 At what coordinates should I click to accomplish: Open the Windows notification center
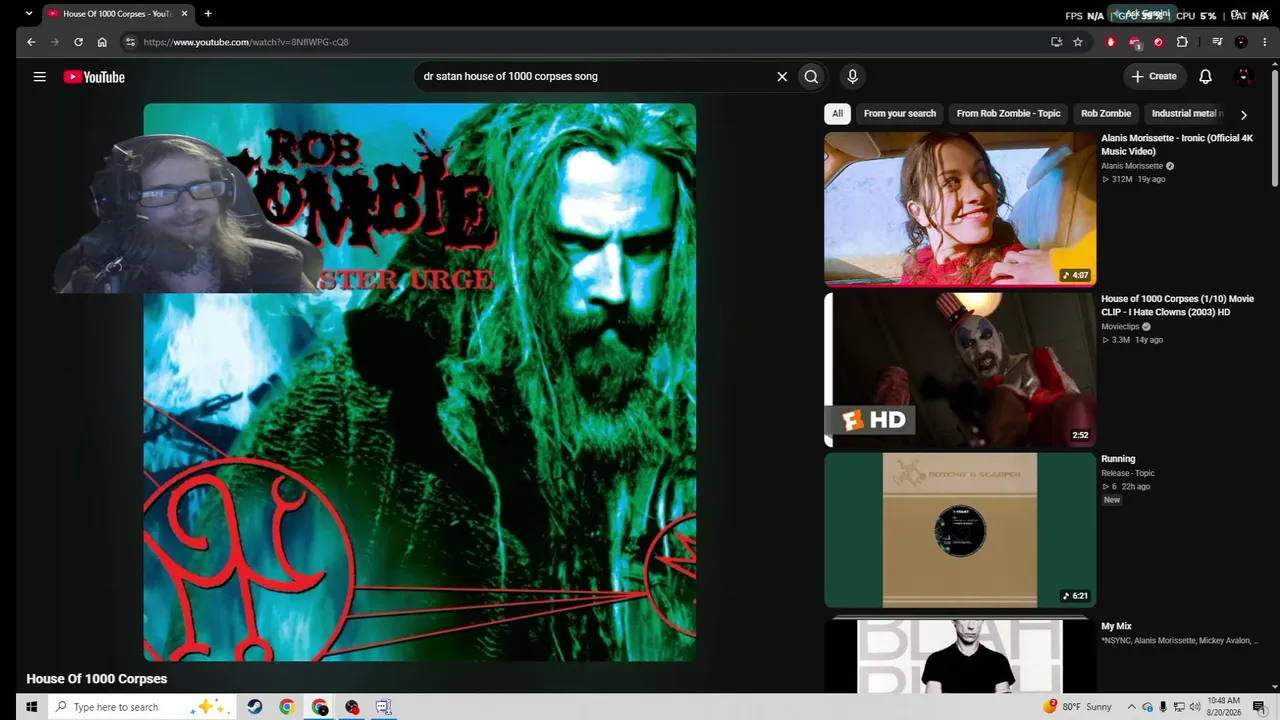1259,707
